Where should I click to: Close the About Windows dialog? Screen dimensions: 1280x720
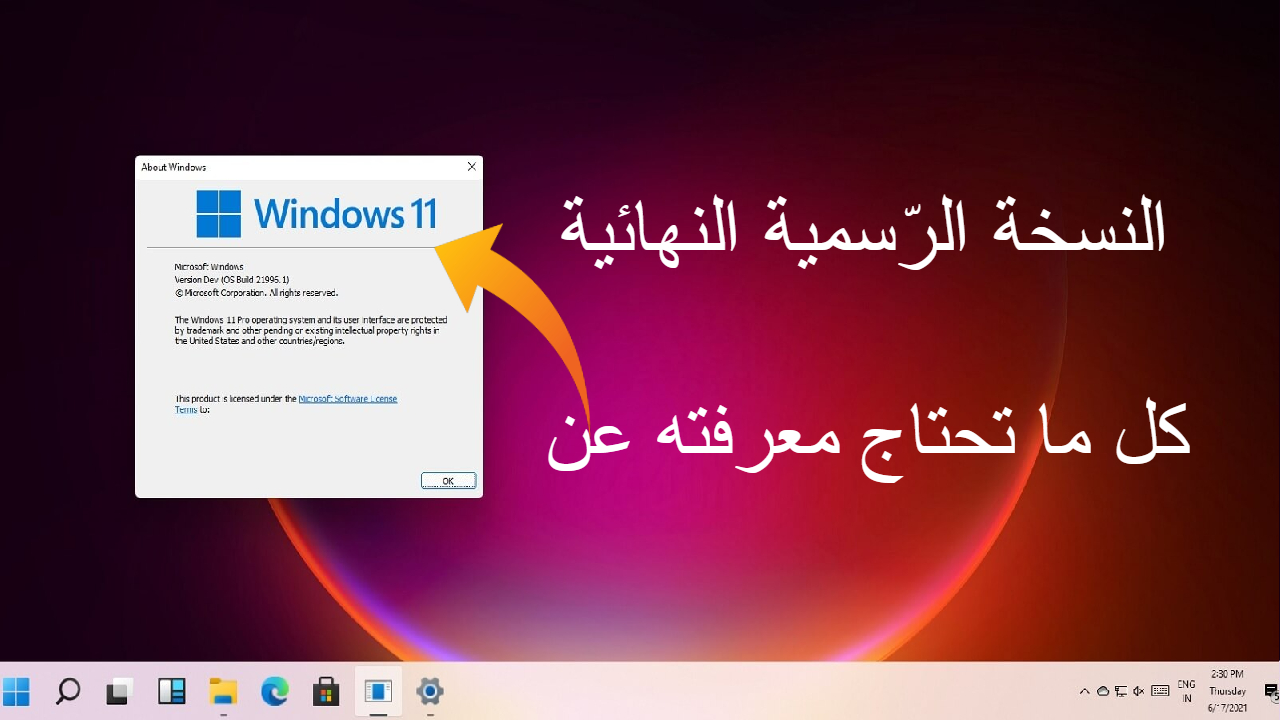pos(472,167)
